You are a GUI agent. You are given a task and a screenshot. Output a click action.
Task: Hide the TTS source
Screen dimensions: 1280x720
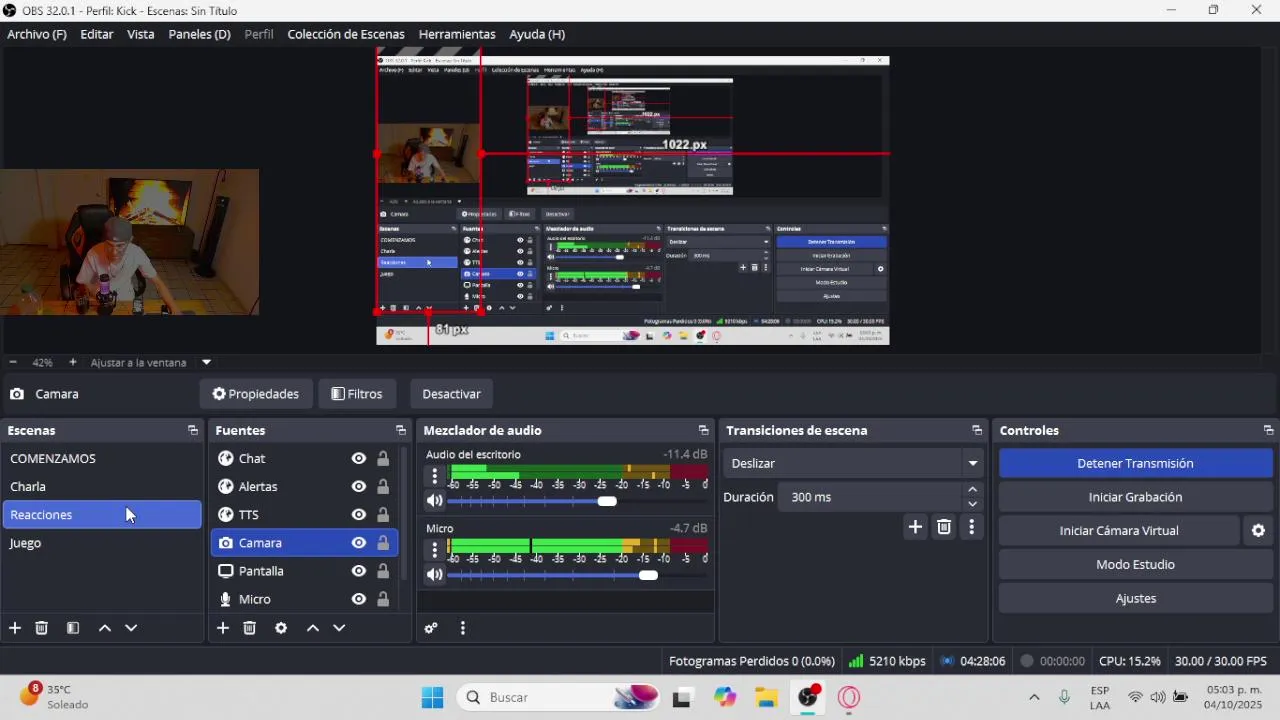358,515
